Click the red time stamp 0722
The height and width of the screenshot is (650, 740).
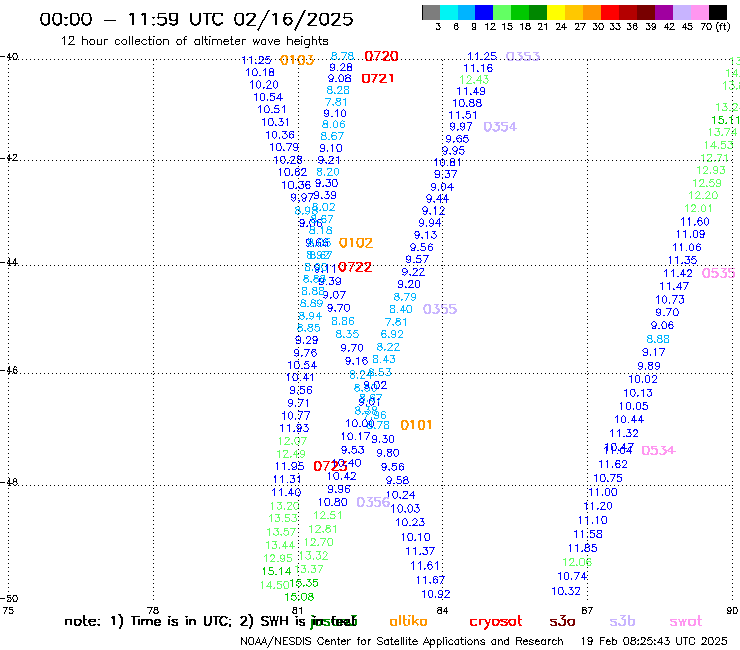click(x=355, y=267)
